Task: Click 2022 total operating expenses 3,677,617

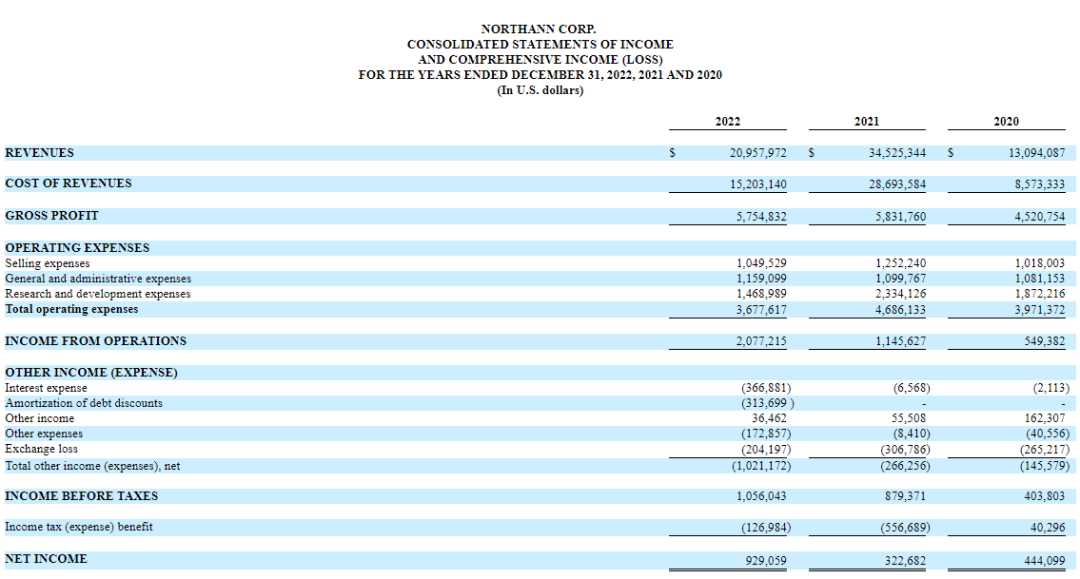Action: click(761, 310)
